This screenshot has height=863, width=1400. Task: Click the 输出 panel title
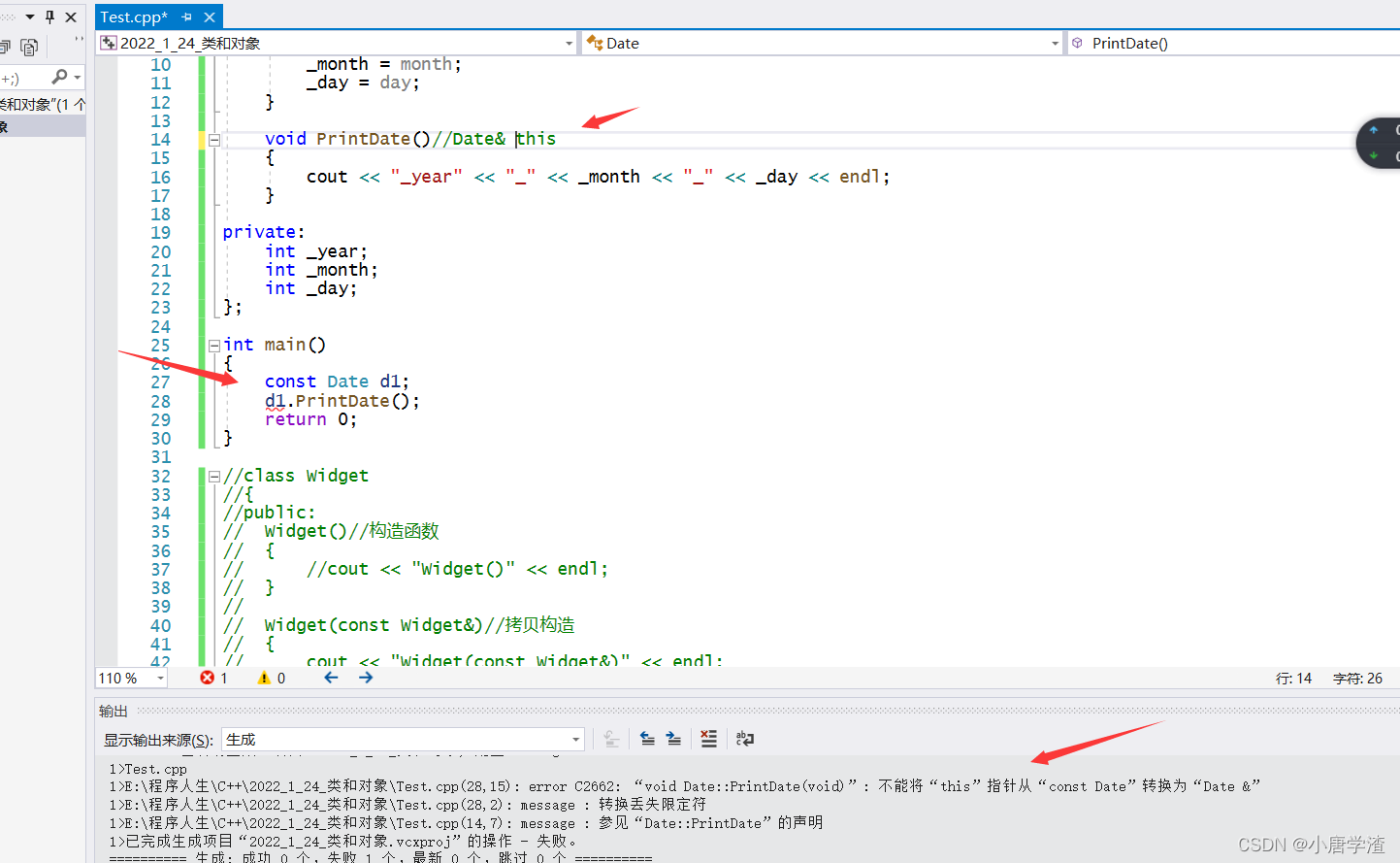tap(114, 711)
